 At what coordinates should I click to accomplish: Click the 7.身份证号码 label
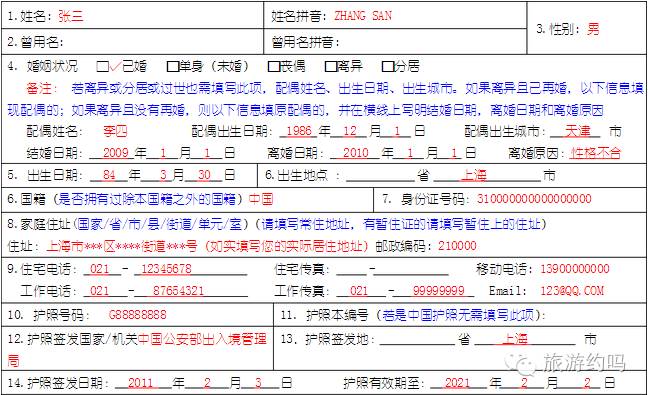[x=425, y=199]
